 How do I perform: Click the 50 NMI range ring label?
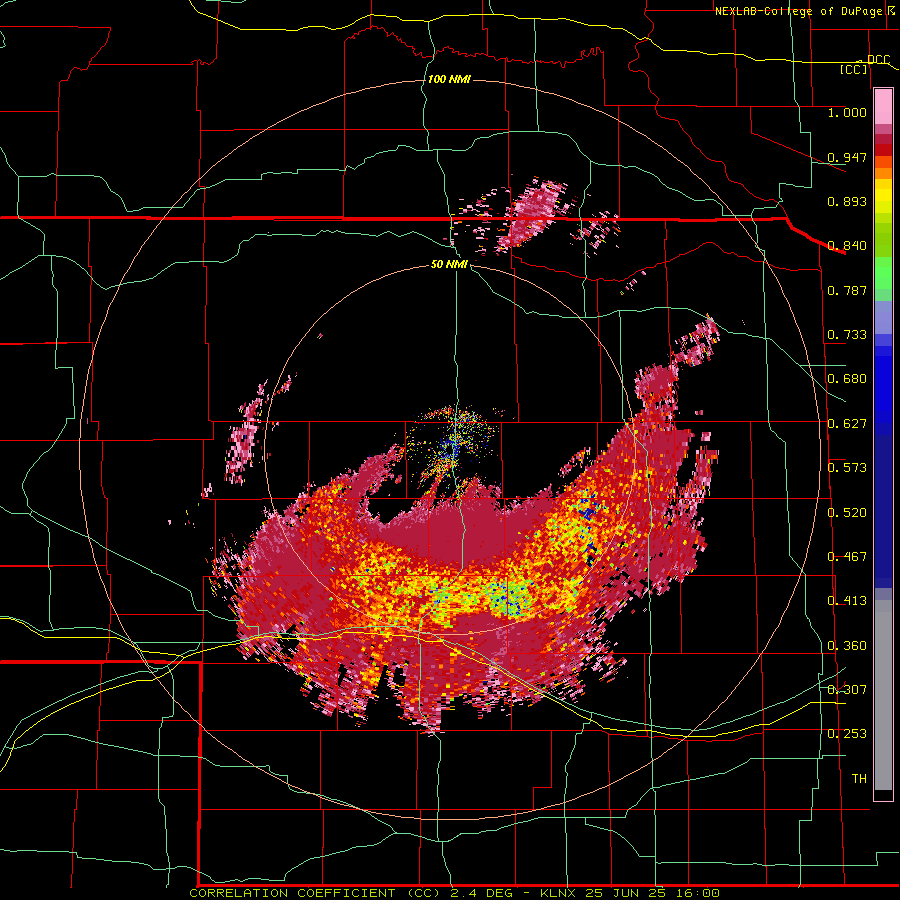(x=449, y=264)
